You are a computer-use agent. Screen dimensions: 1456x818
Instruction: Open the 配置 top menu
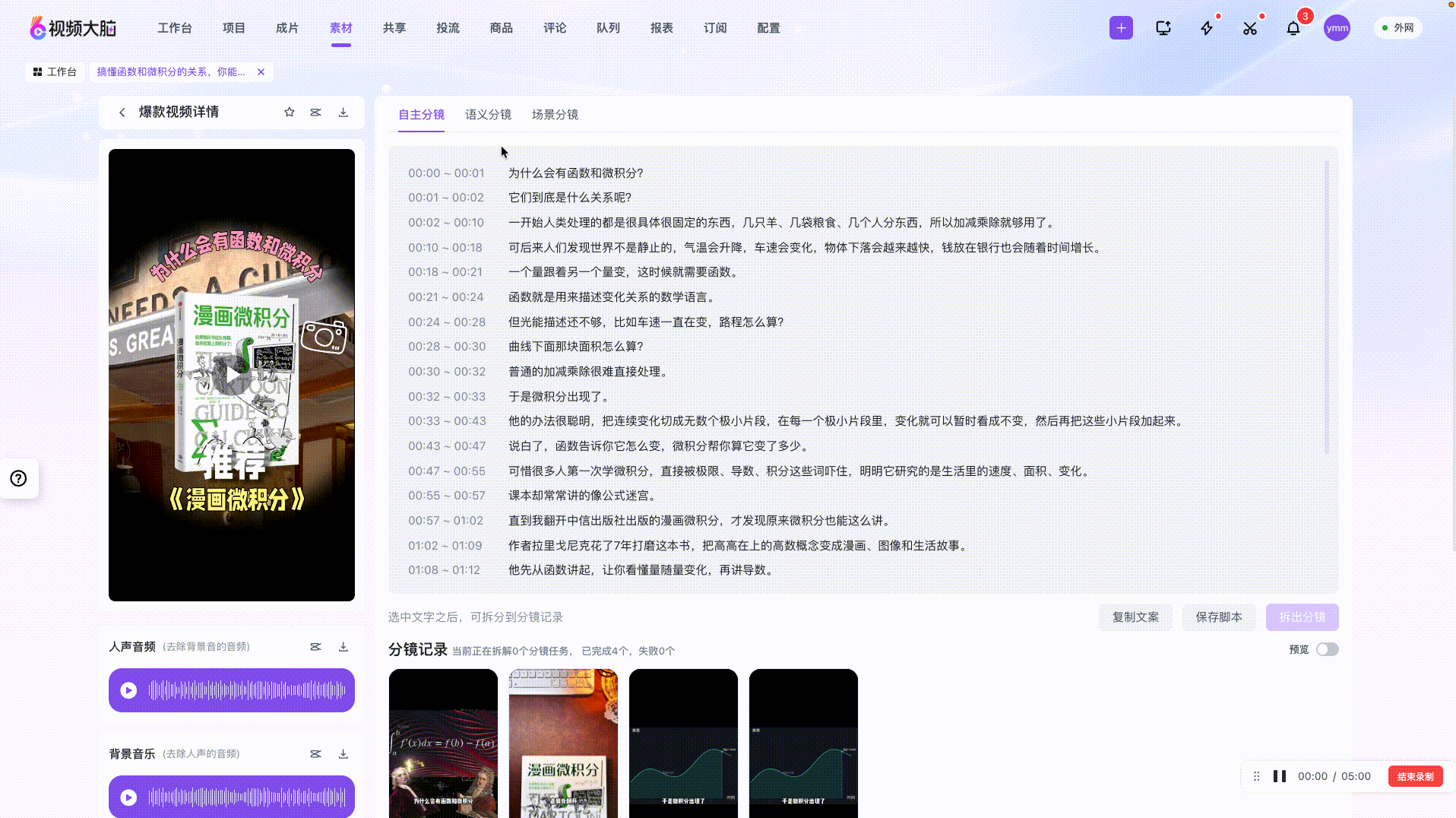click(769, 28)
